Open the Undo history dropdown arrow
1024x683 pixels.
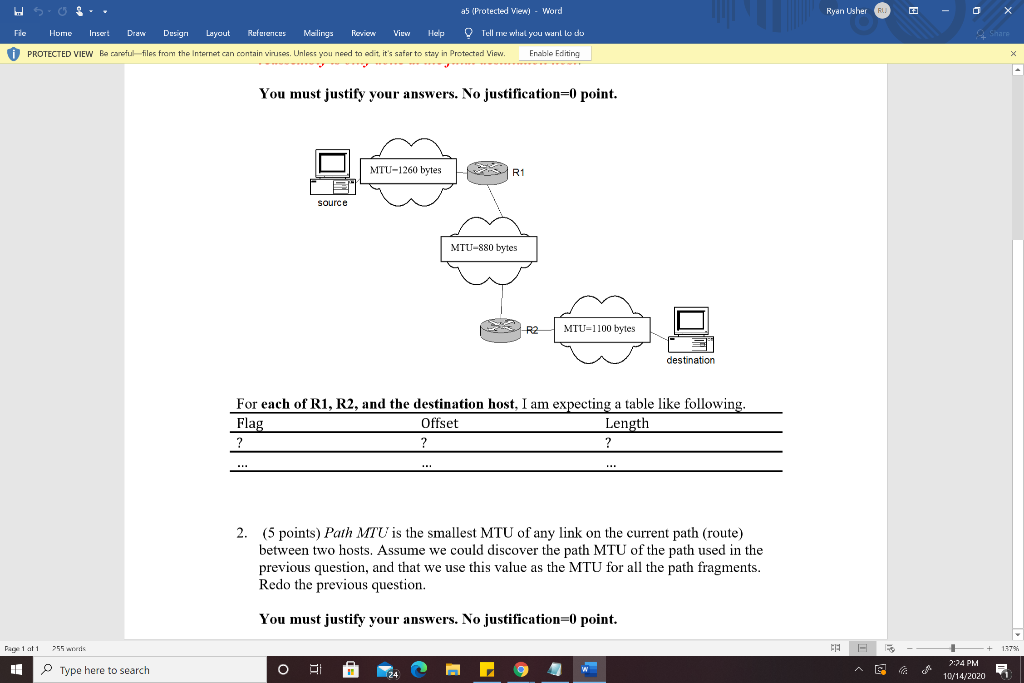(49, 10)
